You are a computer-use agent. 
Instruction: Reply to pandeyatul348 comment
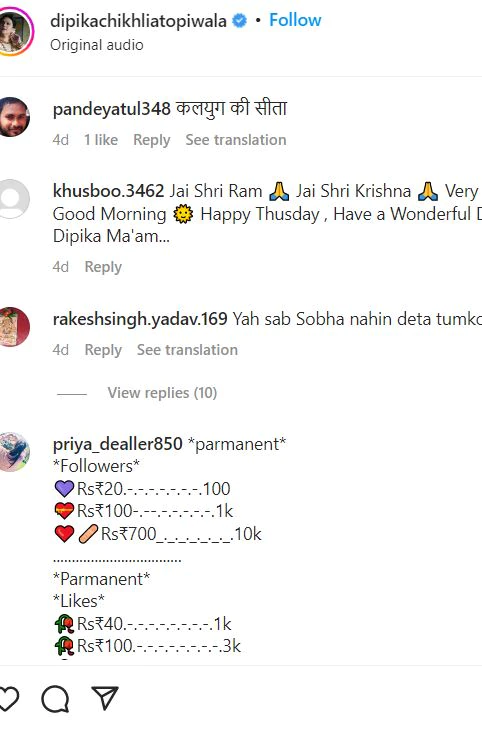(152, 139)
